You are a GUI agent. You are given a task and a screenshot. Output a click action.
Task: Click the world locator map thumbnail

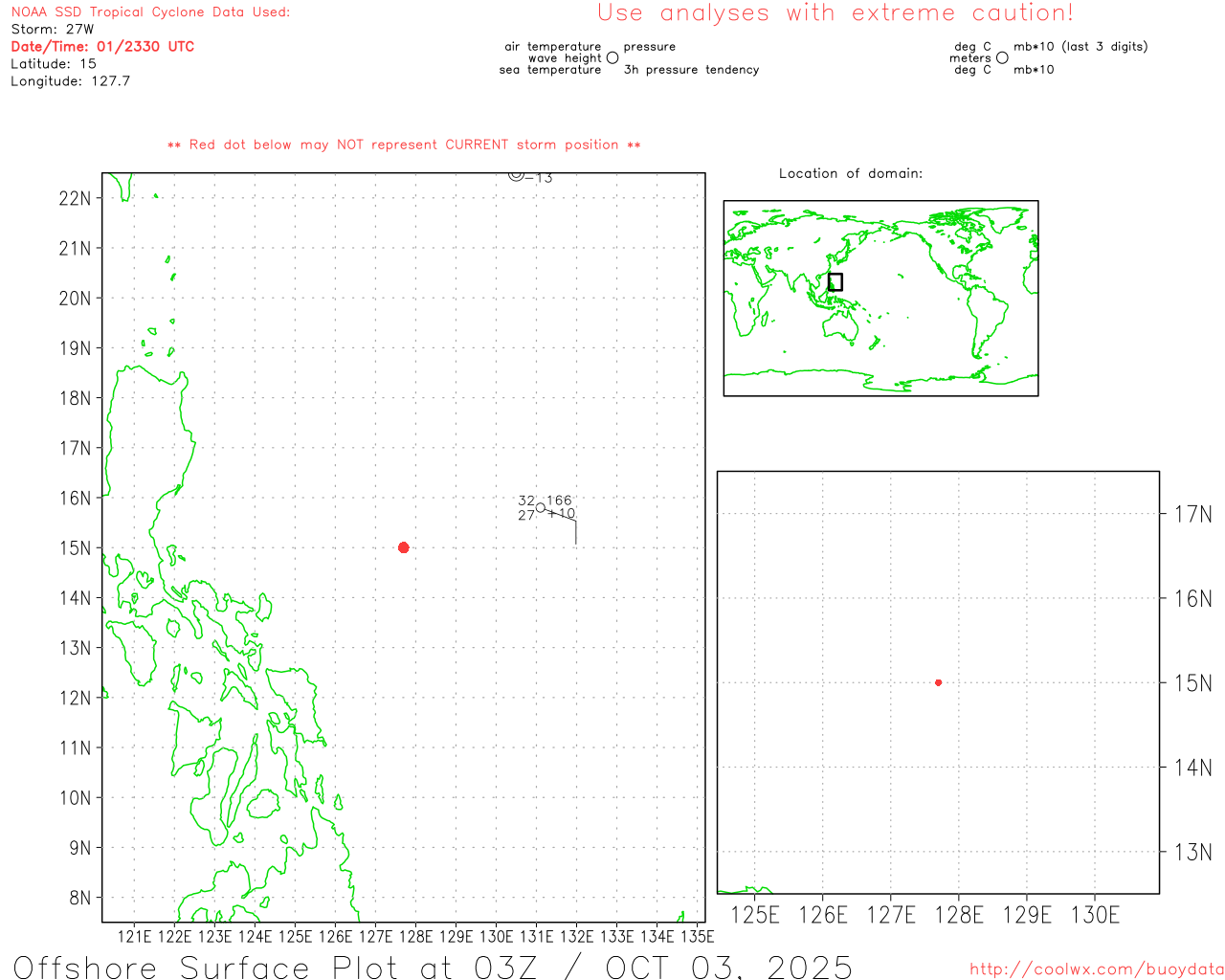pos(880,298)
